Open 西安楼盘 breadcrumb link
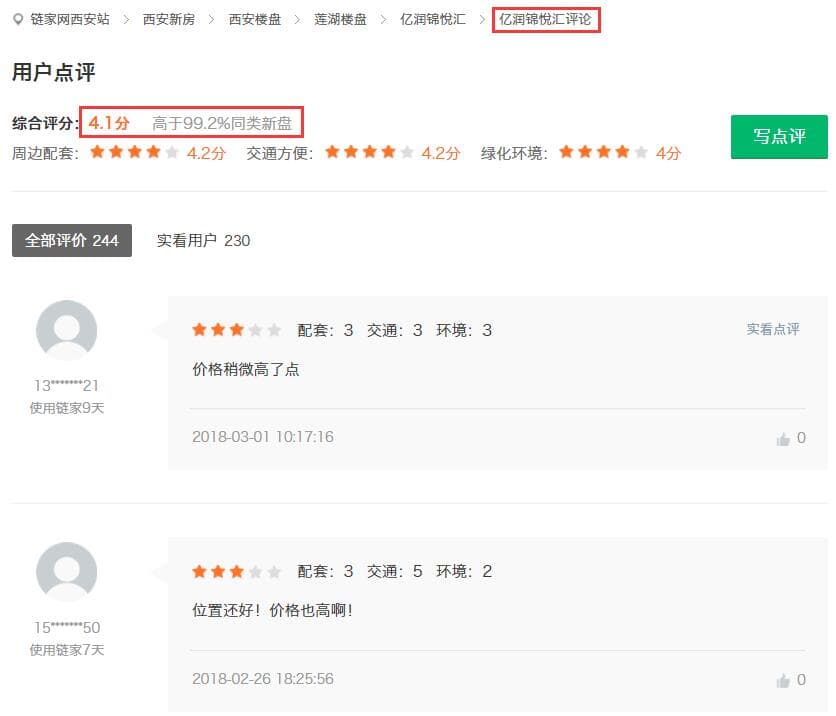 tap(255, 19)
